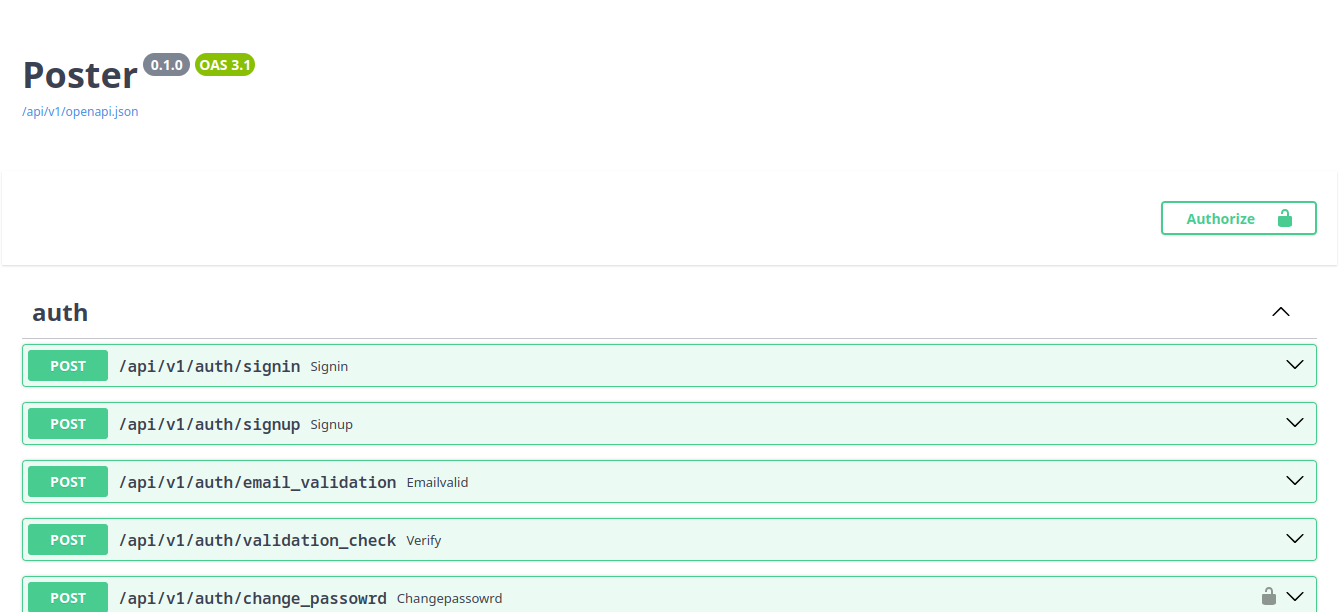Expand the validation_check endpoint arrow
The image size is (1339, 612).
point(1295,539)
